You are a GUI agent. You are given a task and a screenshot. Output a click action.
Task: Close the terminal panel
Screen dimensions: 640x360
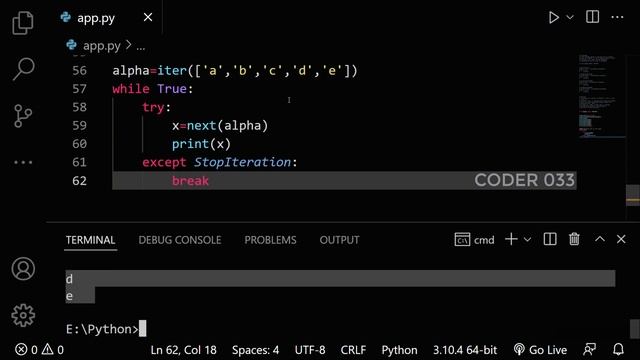tap(621, 239)
